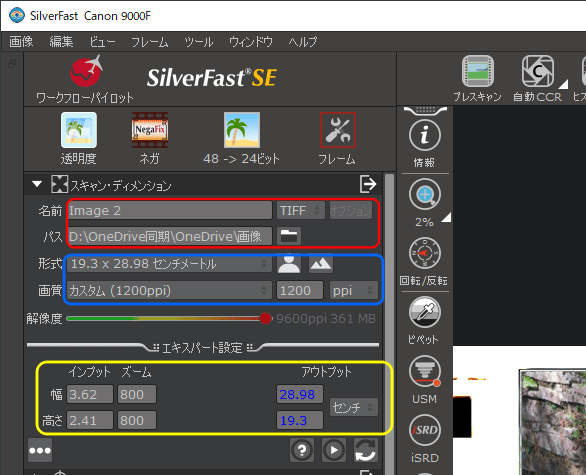586x475 pixels.
Task: Open the 形式 size preset dropdown
Action: pos(169,264)
